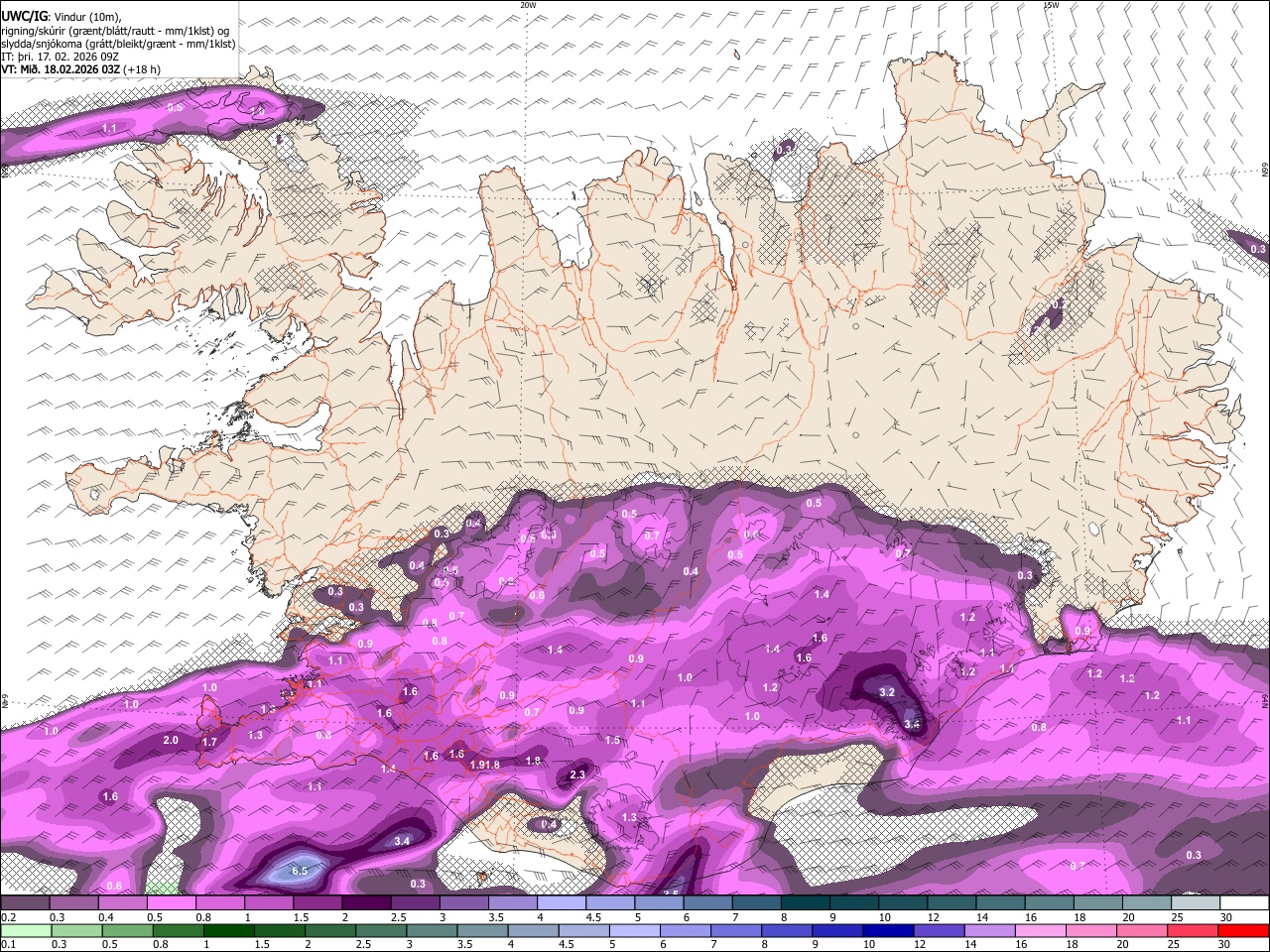The height and width of the screenshot is (952, 1270).
Task: Click the '3.2' precipitation value on the map
Action: coord(887,692)
